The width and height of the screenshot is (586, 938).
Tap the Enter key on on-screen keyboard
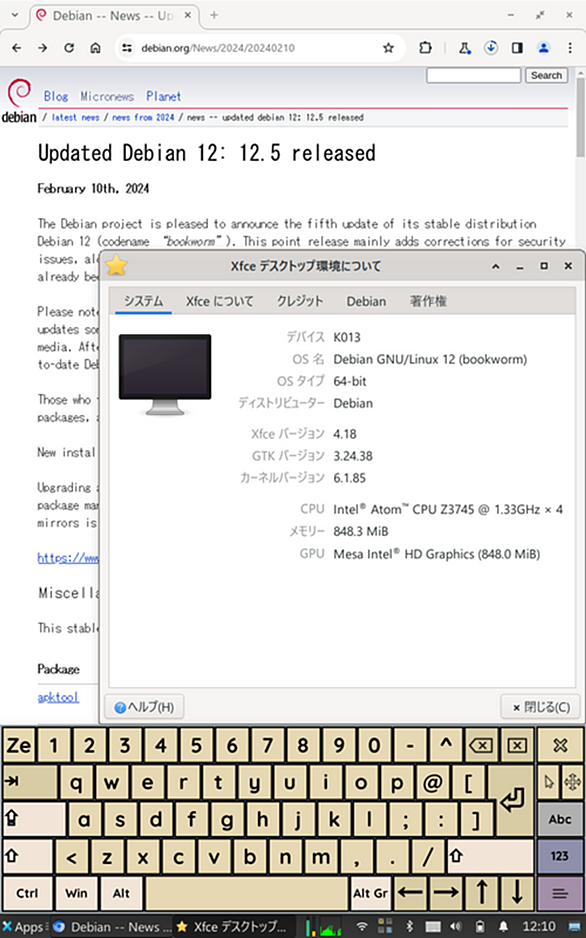[x=511, y=800]
